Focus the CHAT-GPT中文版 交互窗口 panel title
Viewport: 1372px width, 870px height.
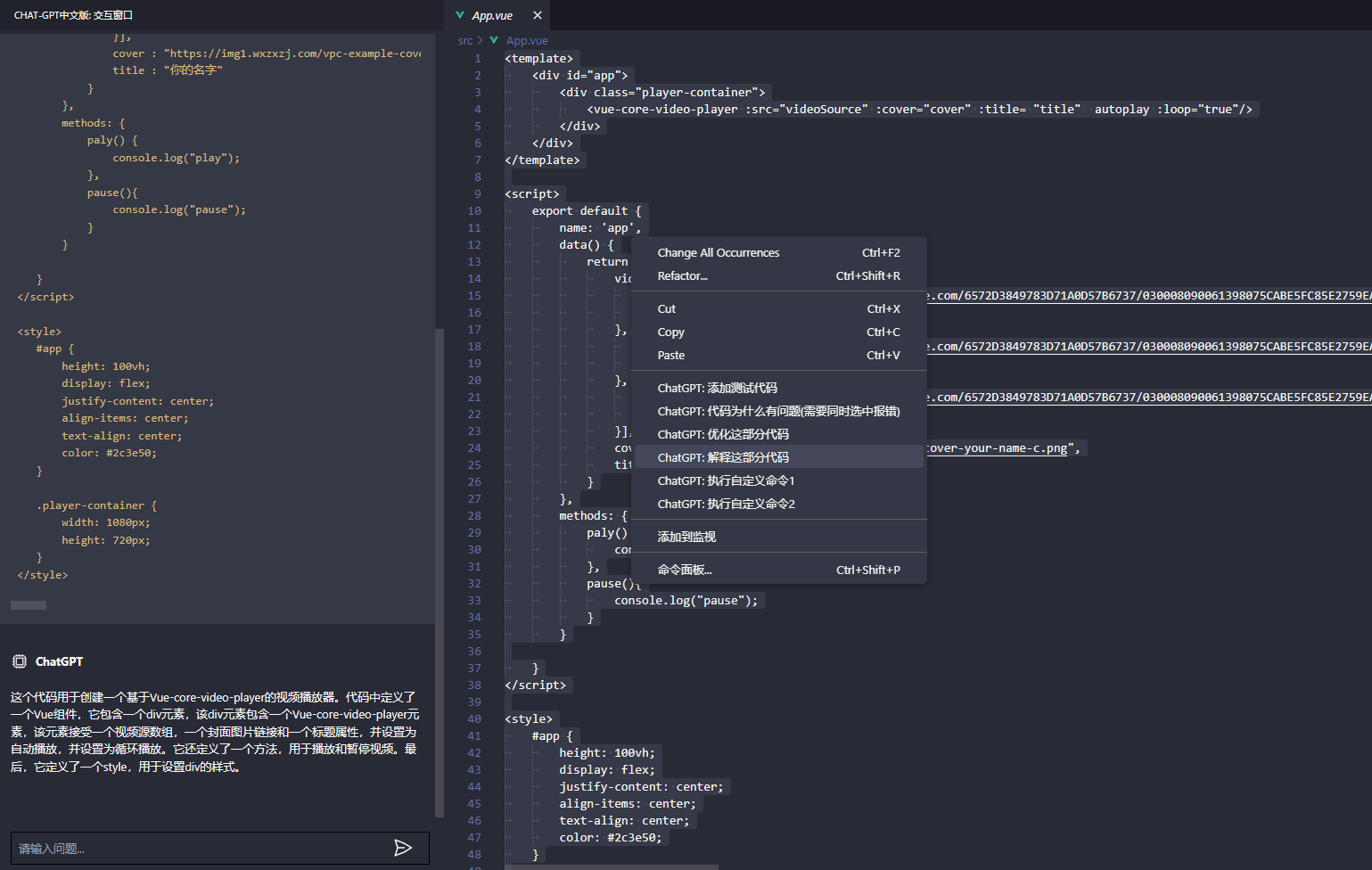click(x=73, y=15)
